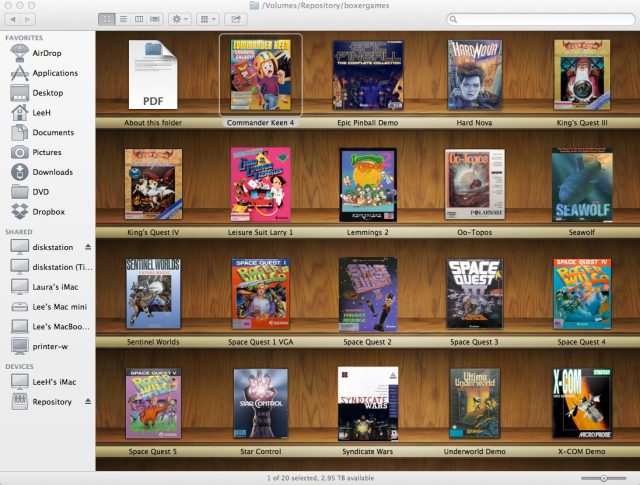The image size is (640, 485).
Task: Select Hard Nova game box
Action: pos(475,75)
